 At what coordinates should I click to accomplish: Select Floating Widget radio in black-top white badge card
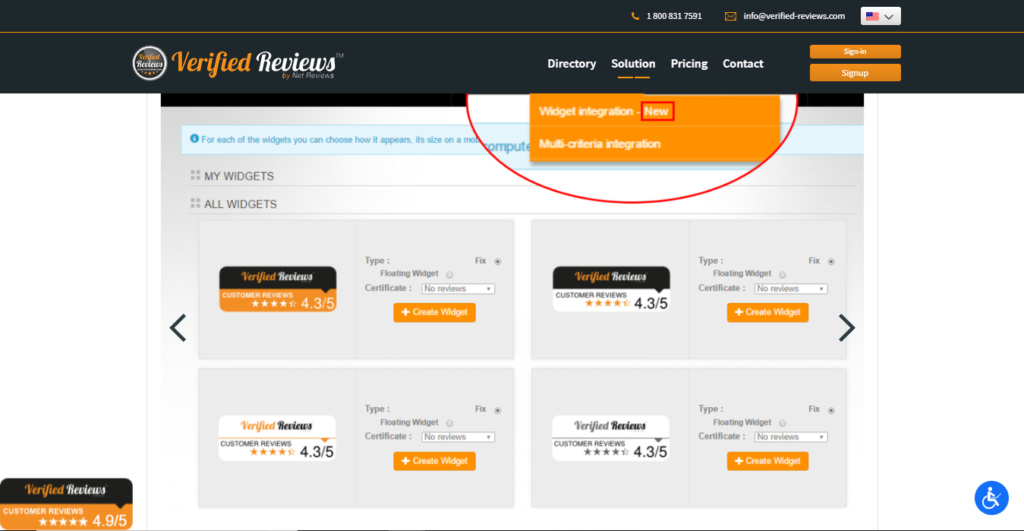[782, 275]
